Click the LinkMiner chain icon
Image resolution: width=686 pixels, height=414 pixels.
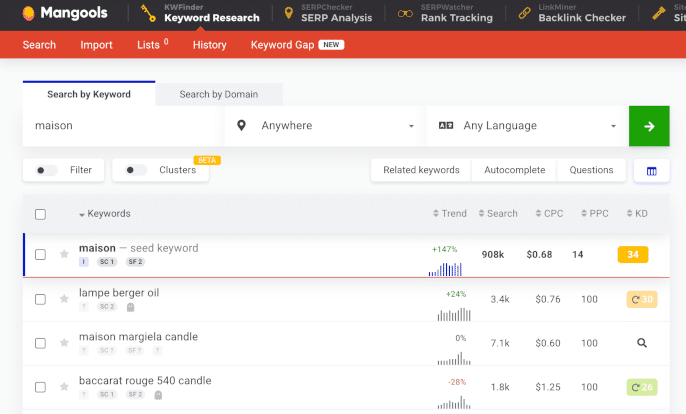pyautogui.click(x=524, y=13)
